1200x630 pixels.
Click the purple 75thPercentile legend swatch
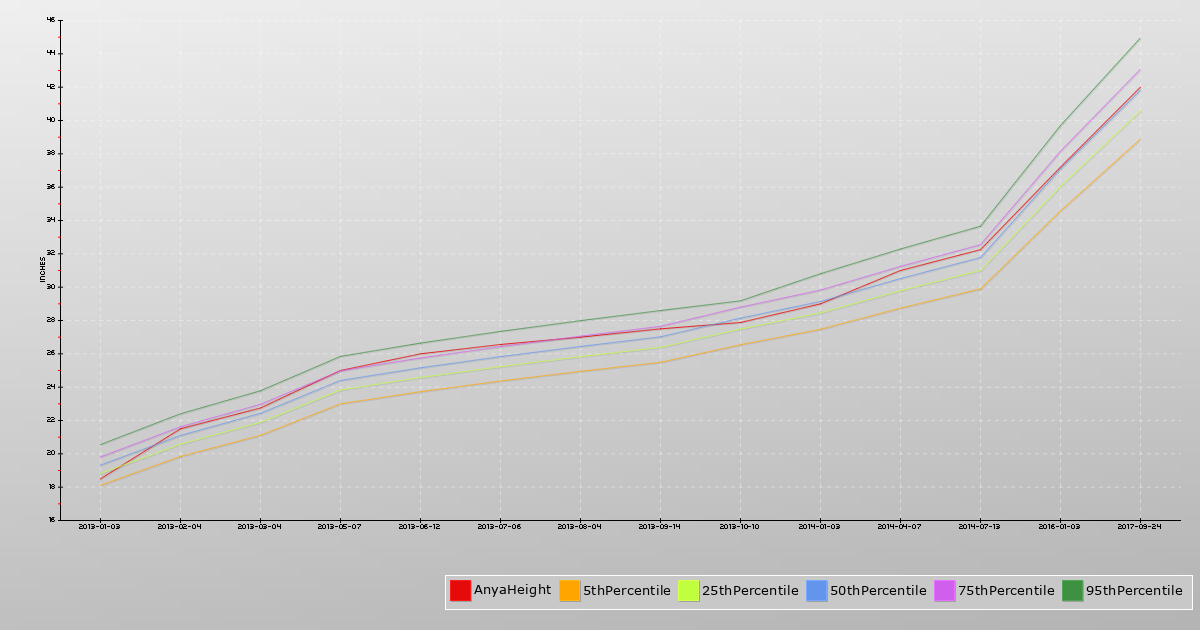945,591
